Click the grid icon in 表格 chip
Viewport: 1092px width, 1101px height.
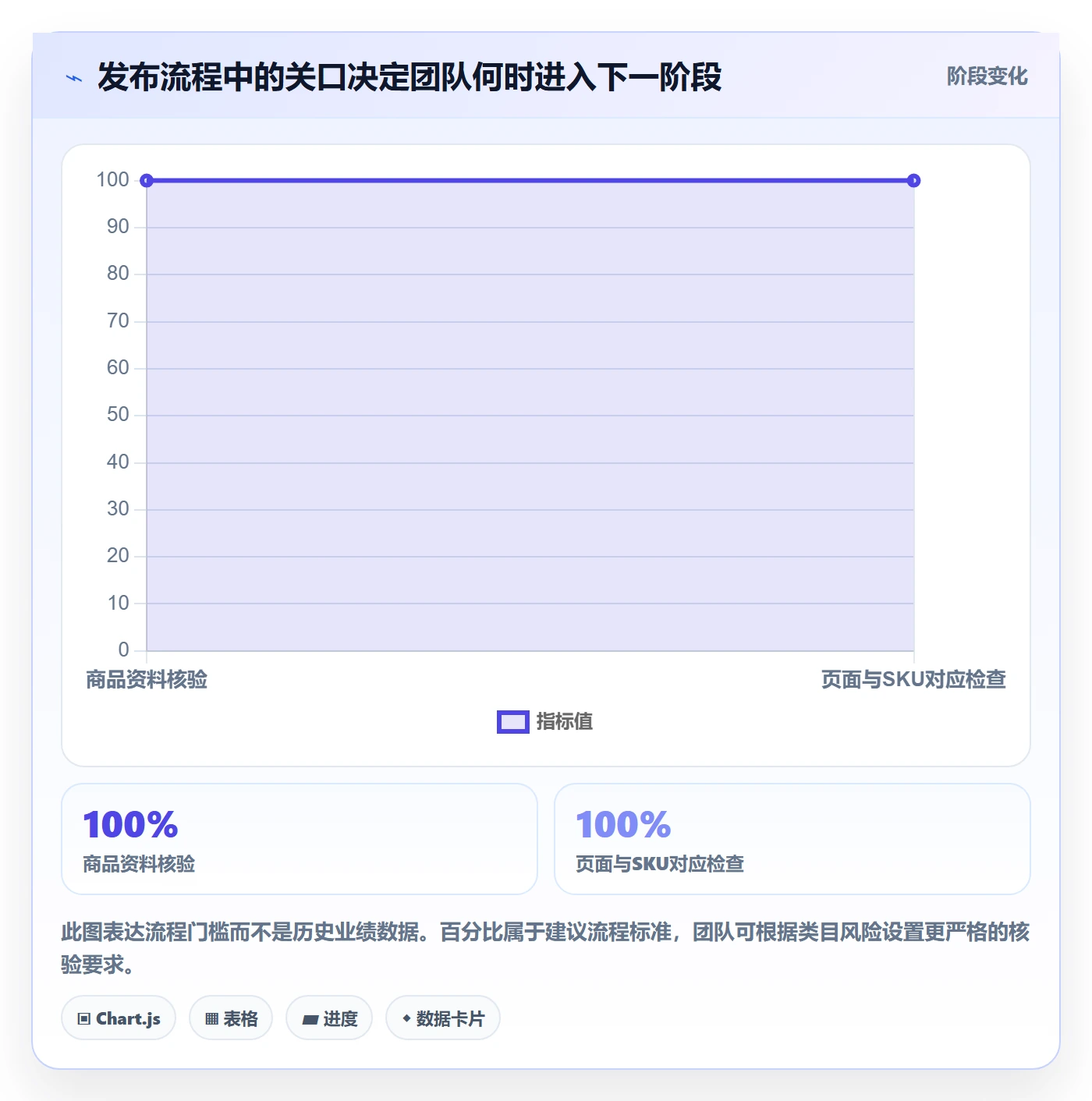[211, 1019]
